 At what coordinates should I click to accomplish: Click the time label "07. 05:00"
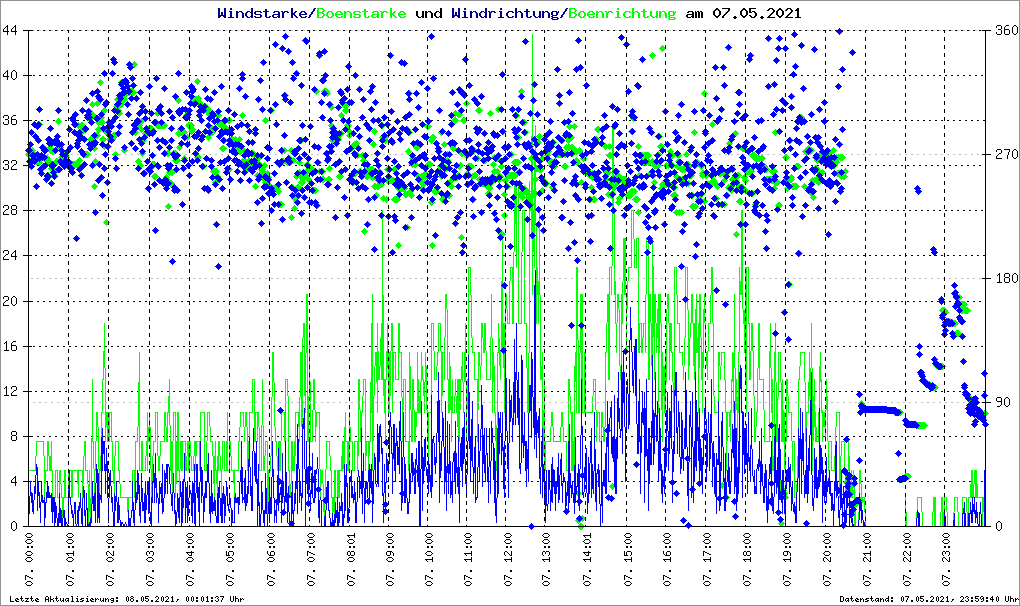(x=230, y=560)
